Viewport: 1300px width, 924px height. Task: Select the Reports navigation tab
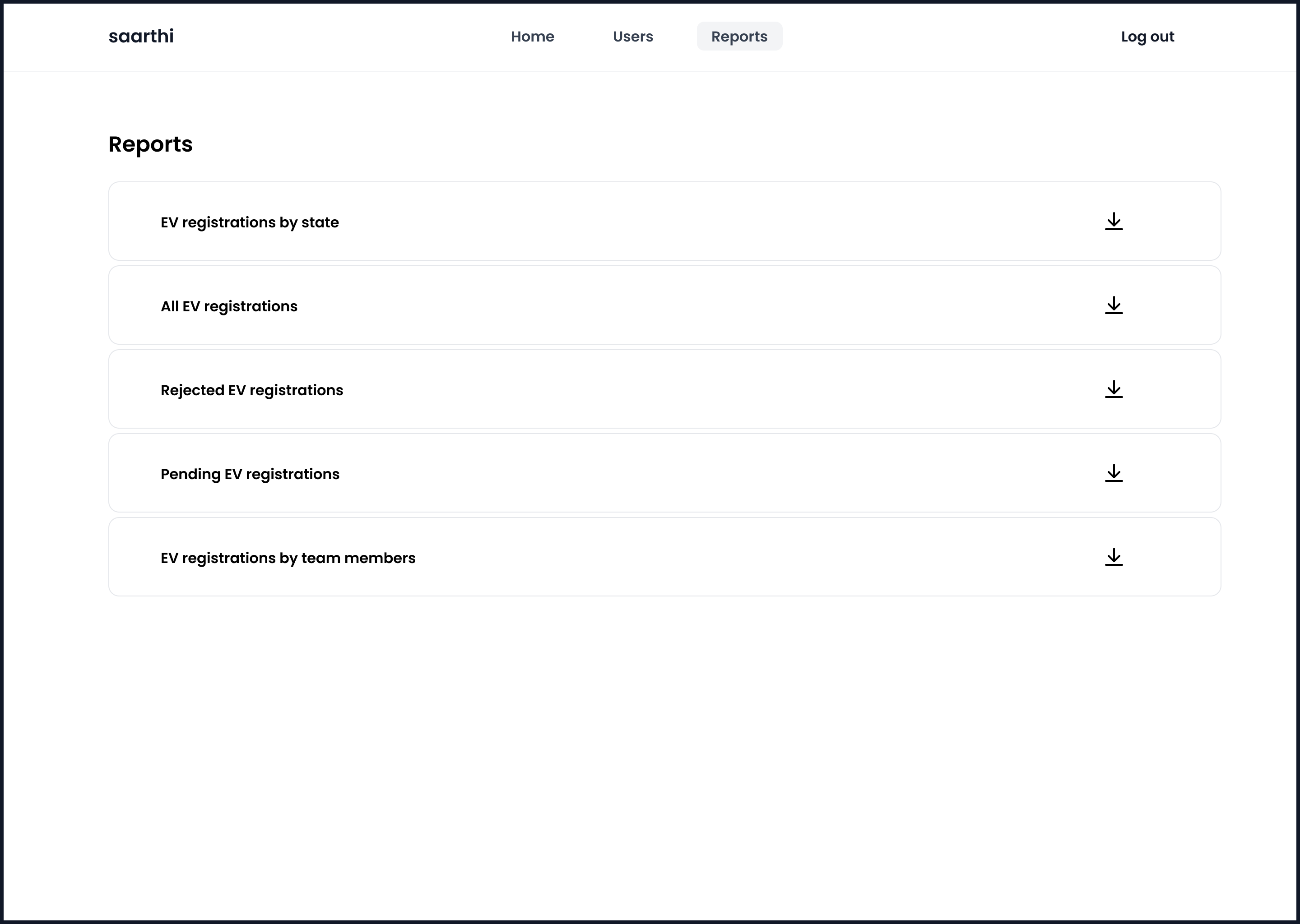tap(739, 37)
